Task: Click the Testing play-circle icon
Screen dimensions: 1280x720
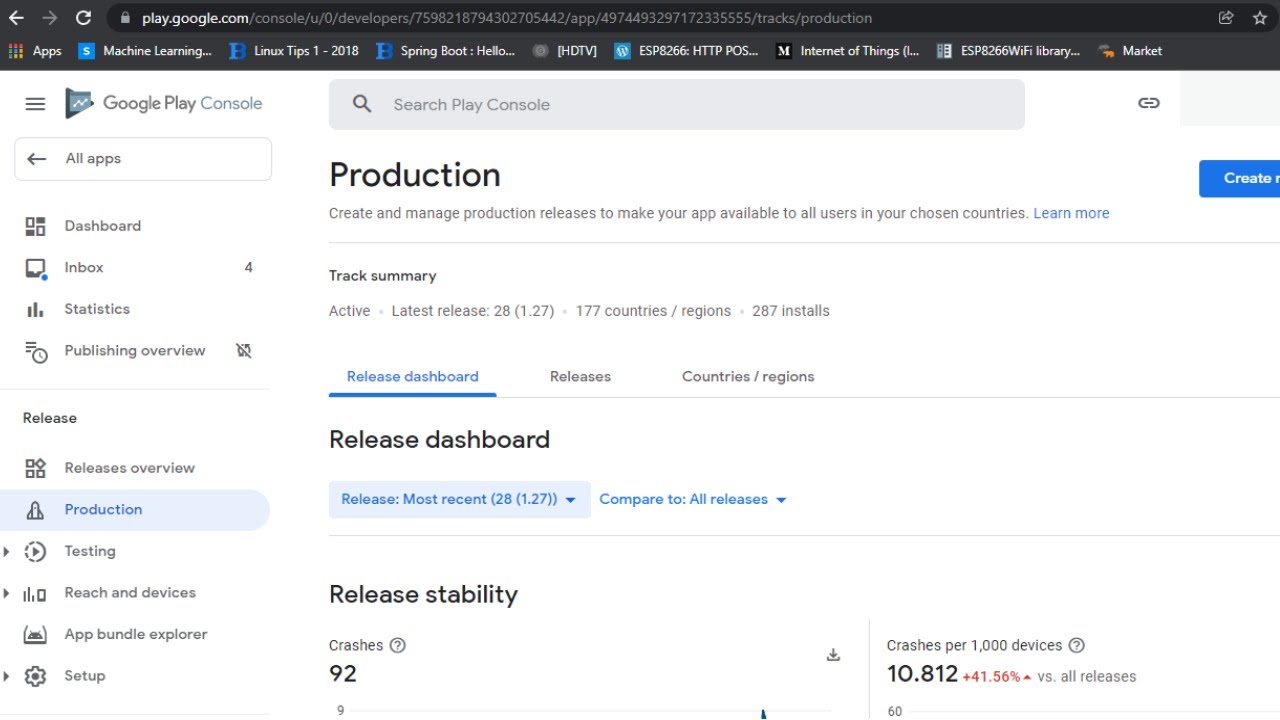Action: tap(35, 552)
